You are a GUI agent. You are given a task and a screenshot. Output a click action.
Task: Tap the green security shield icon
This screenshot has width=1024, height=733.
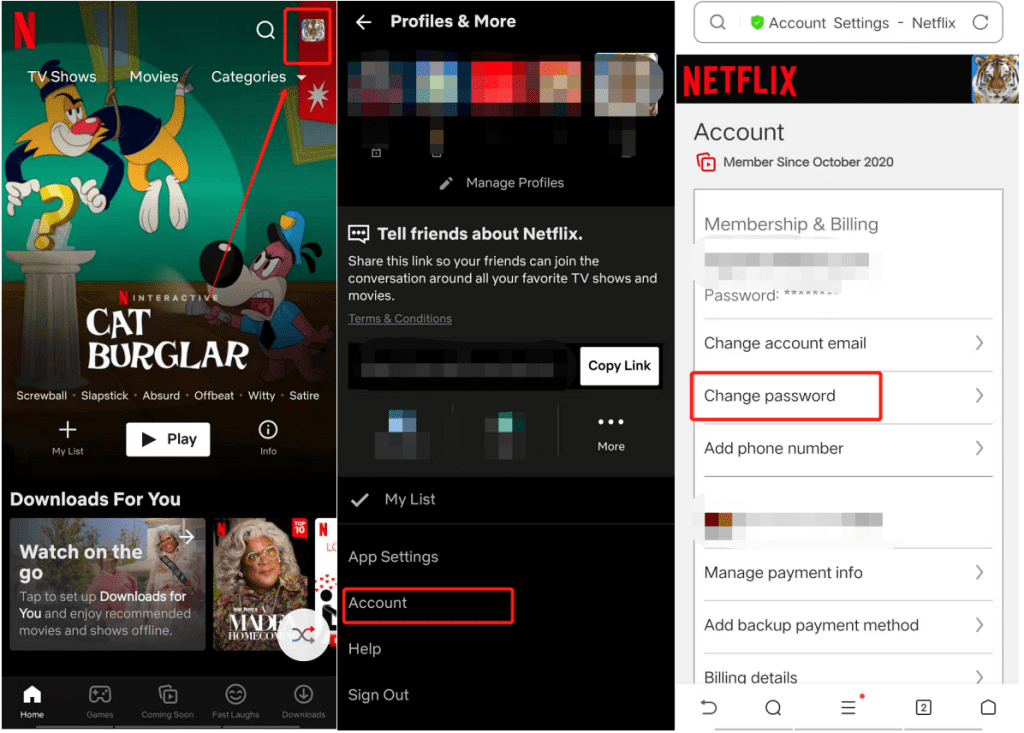coord(756,23)
